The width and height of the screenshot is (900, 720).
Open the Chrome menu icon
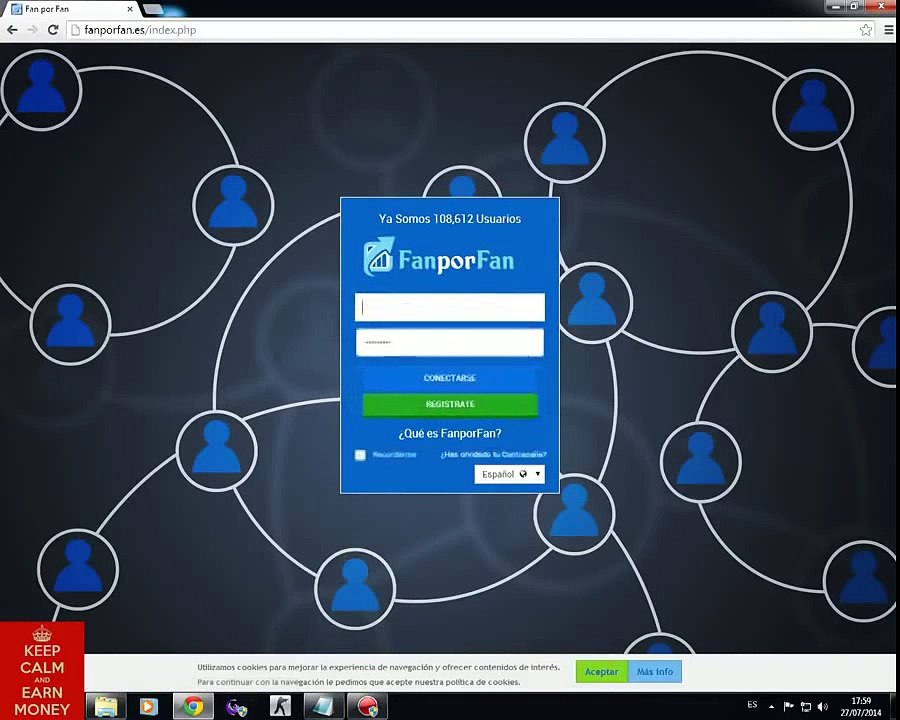click(x=889, y=30)
